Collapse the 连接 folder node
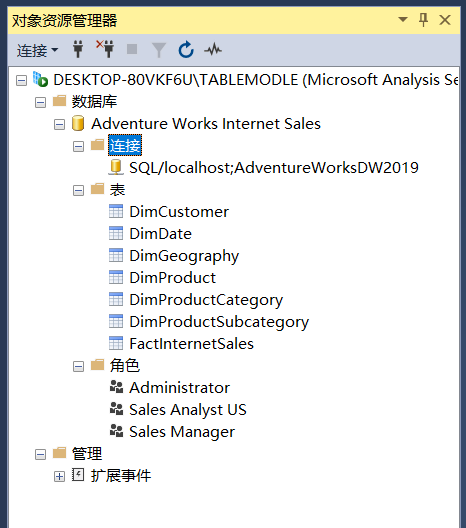 78,146
